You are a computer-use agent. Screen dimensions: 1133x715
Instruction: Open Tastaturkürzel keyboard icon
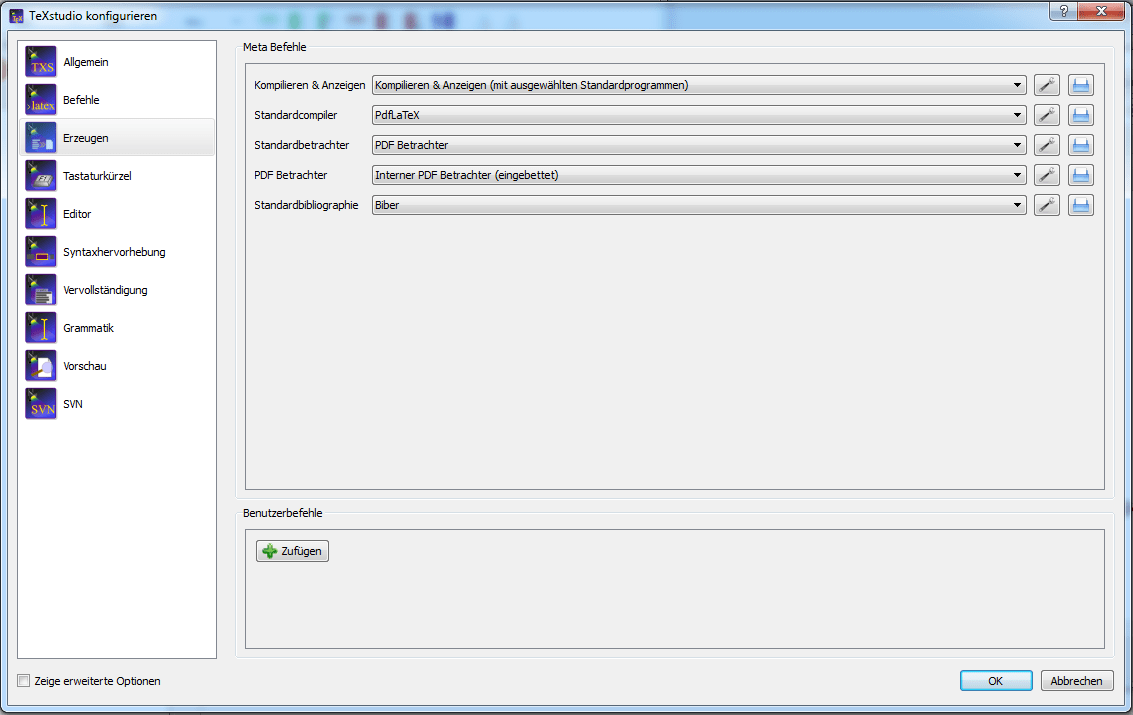coord(40,176)
